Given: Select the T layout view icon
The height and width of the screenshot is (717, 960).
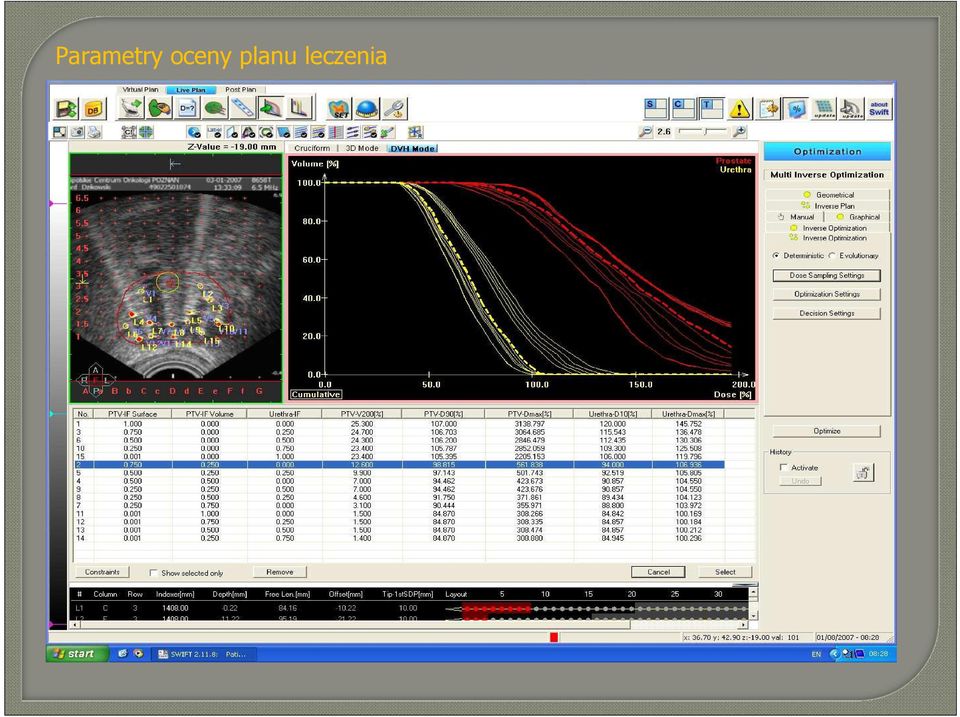Looking at the screenshot, I should tap(711, 108).
